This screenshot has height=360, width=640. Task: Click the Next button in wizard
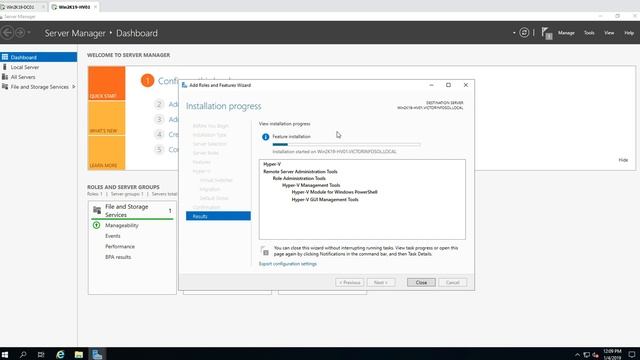[x=381, y=282]
